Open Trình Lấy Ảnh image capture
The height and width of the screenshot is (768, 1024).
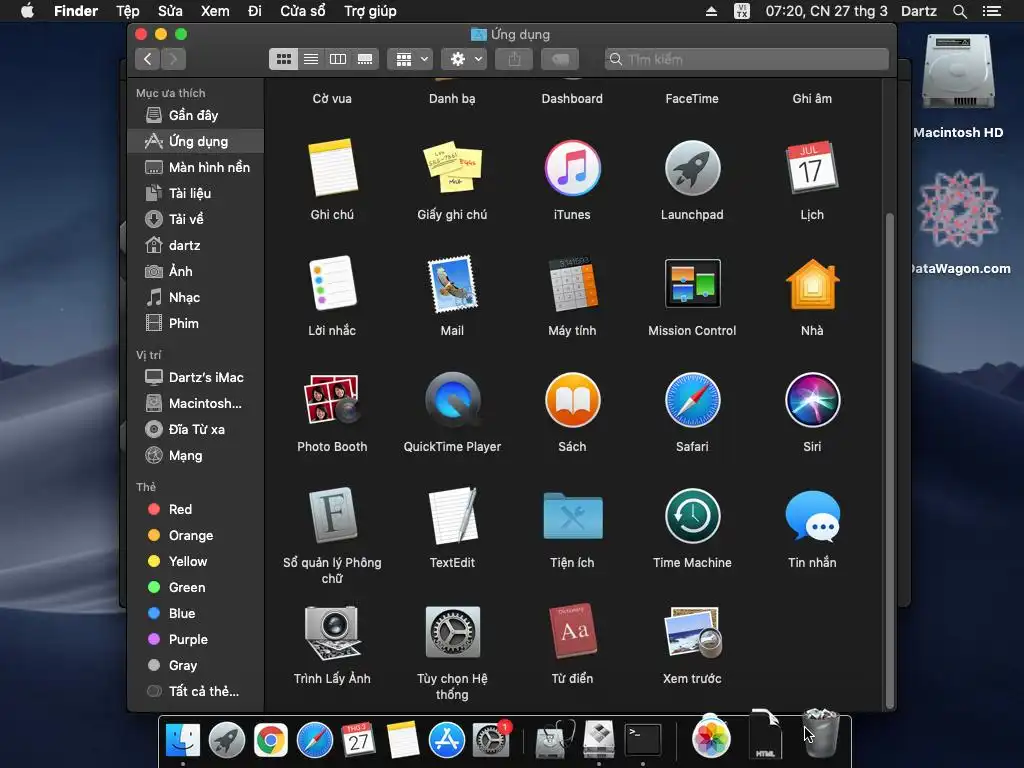point(332,632)
